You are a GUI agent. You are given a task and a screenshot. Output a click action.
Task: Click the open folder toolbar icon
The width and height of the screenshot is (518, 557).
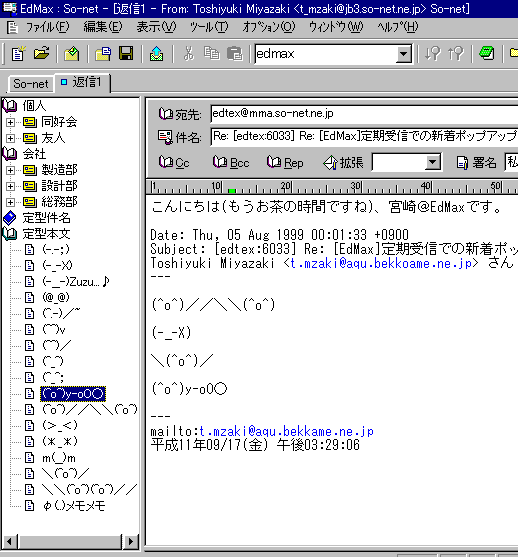42,54
